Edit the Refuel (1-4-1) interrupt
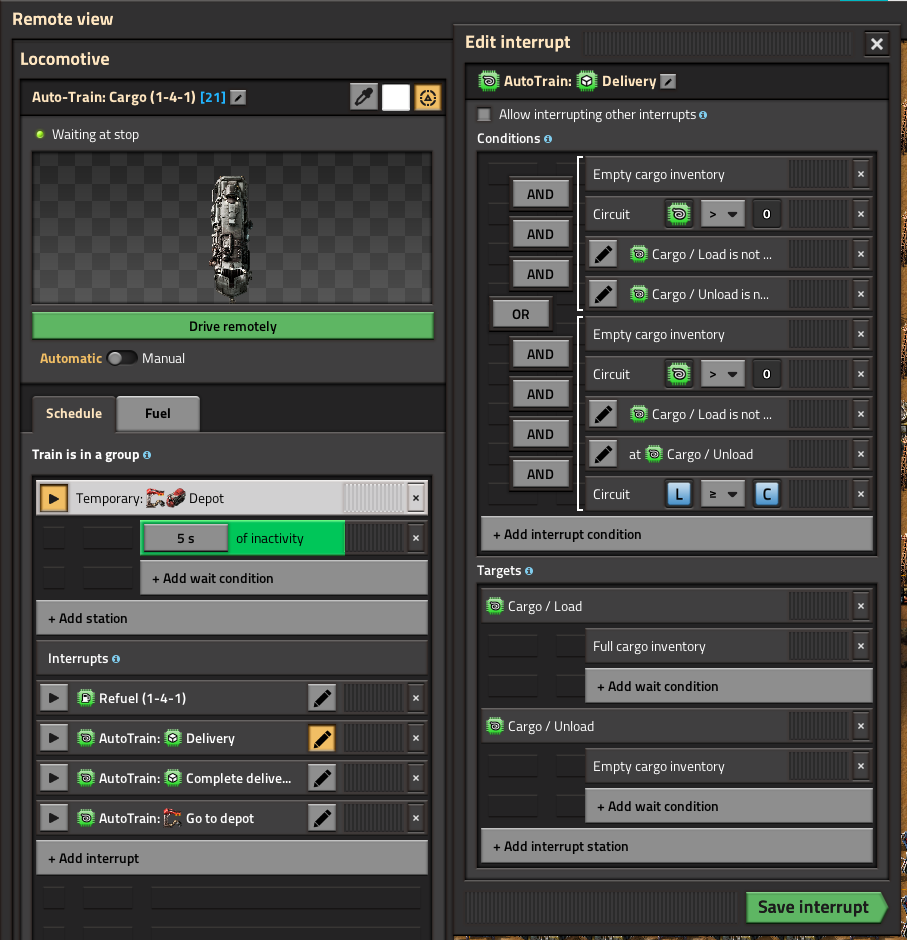 coord(321,698)
